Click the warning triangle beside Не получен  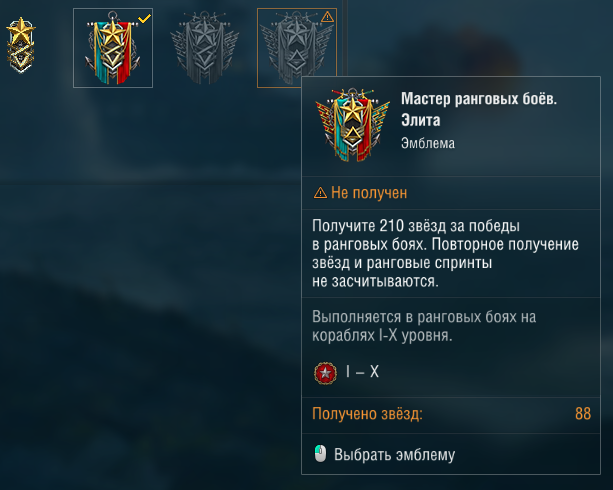tap(320, 193)
